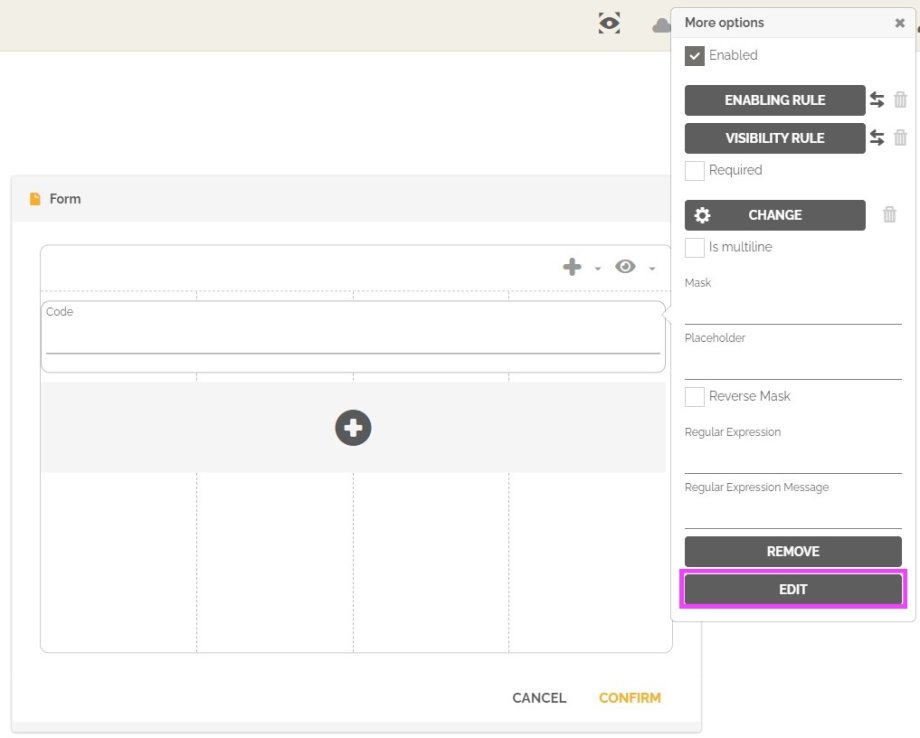Focus the Code input field
Viewport: 920px width, 738px height.
tap(352, 340)
